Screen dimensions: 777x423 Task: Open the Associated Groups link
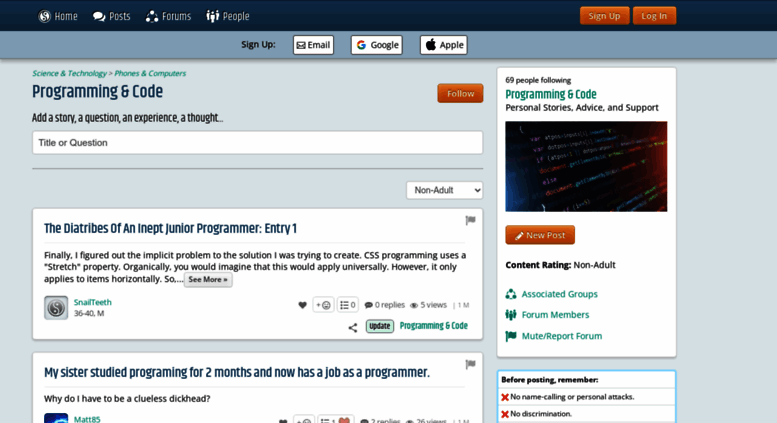tap(559, 294)
